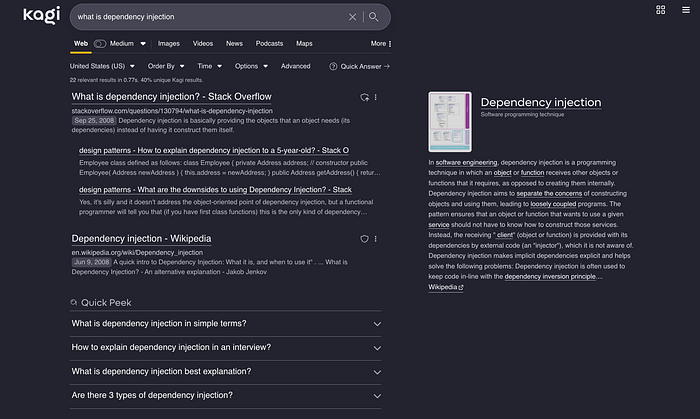Switch to the Videos tab

(x=203, y=44)
